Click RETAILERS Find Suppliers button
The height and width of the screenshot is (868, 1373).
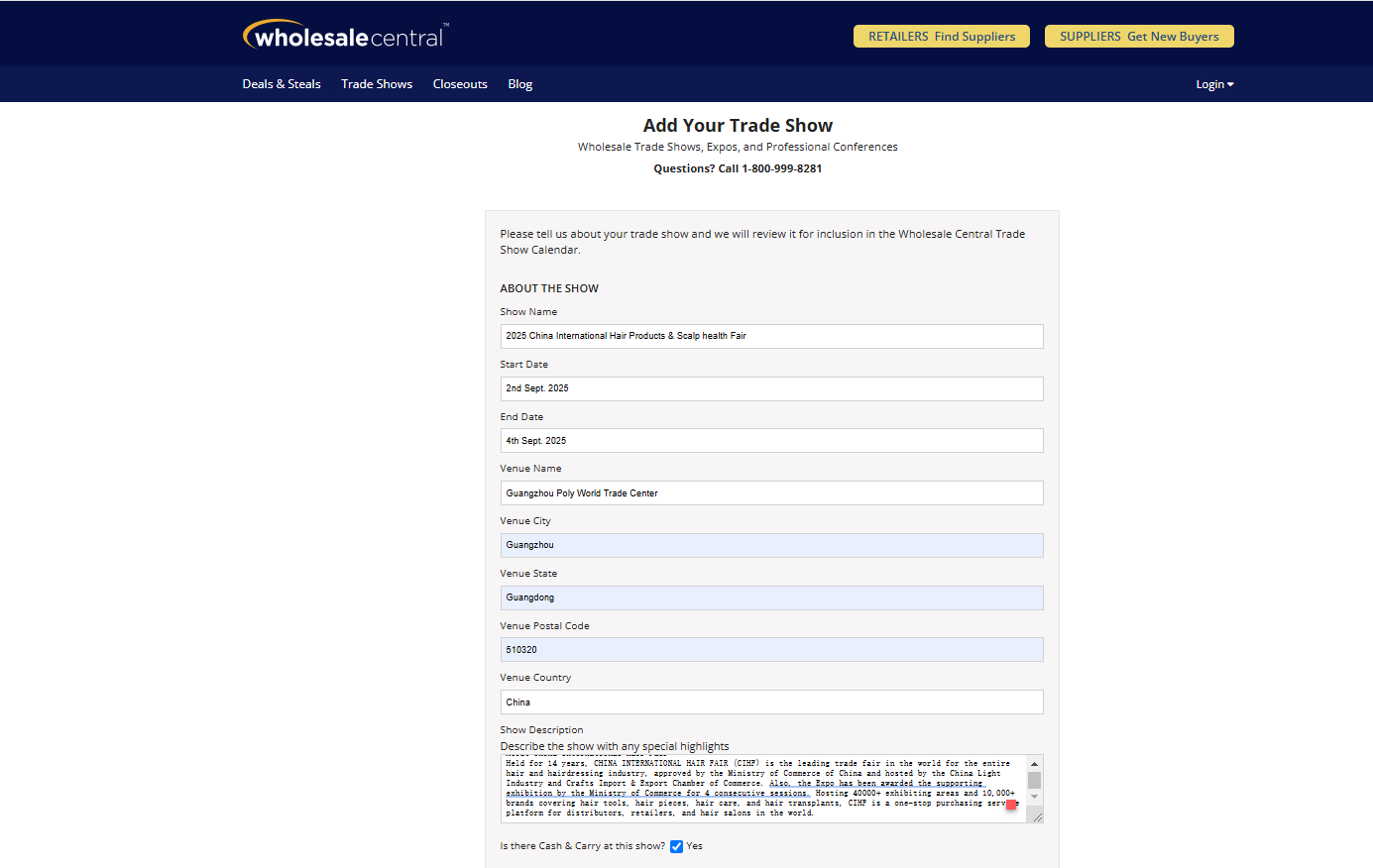[942, 37]
